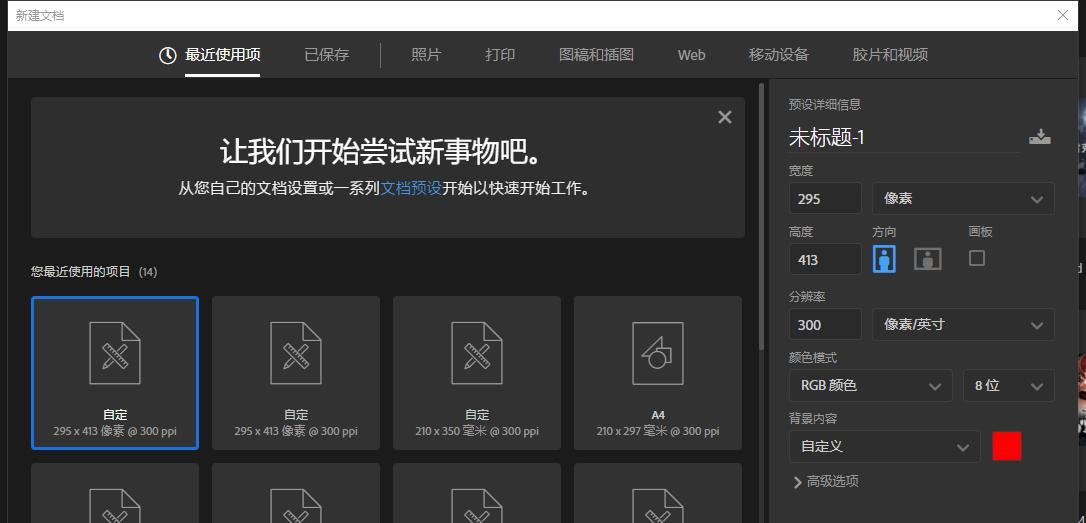The width and height of the screenshot is (1086, 523).
Task: Open the resolution unit 像素/英寸 dropdown
Action: click(x=963, y=324)
